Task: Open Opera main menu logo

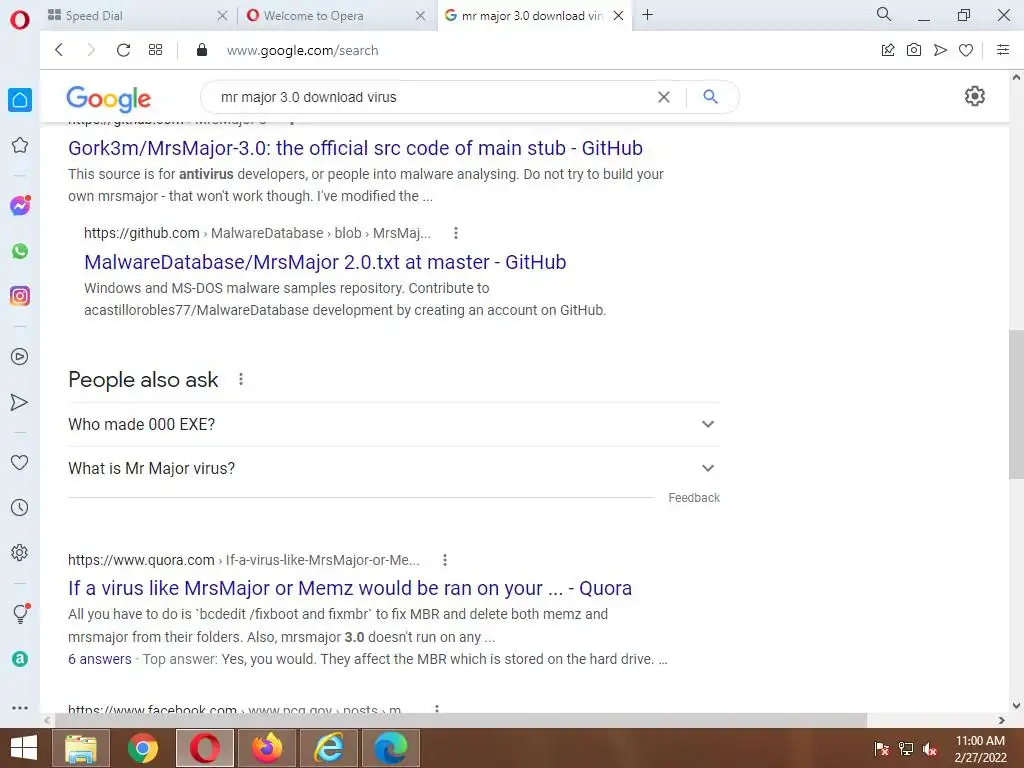Action: click(x=20, y=20)
